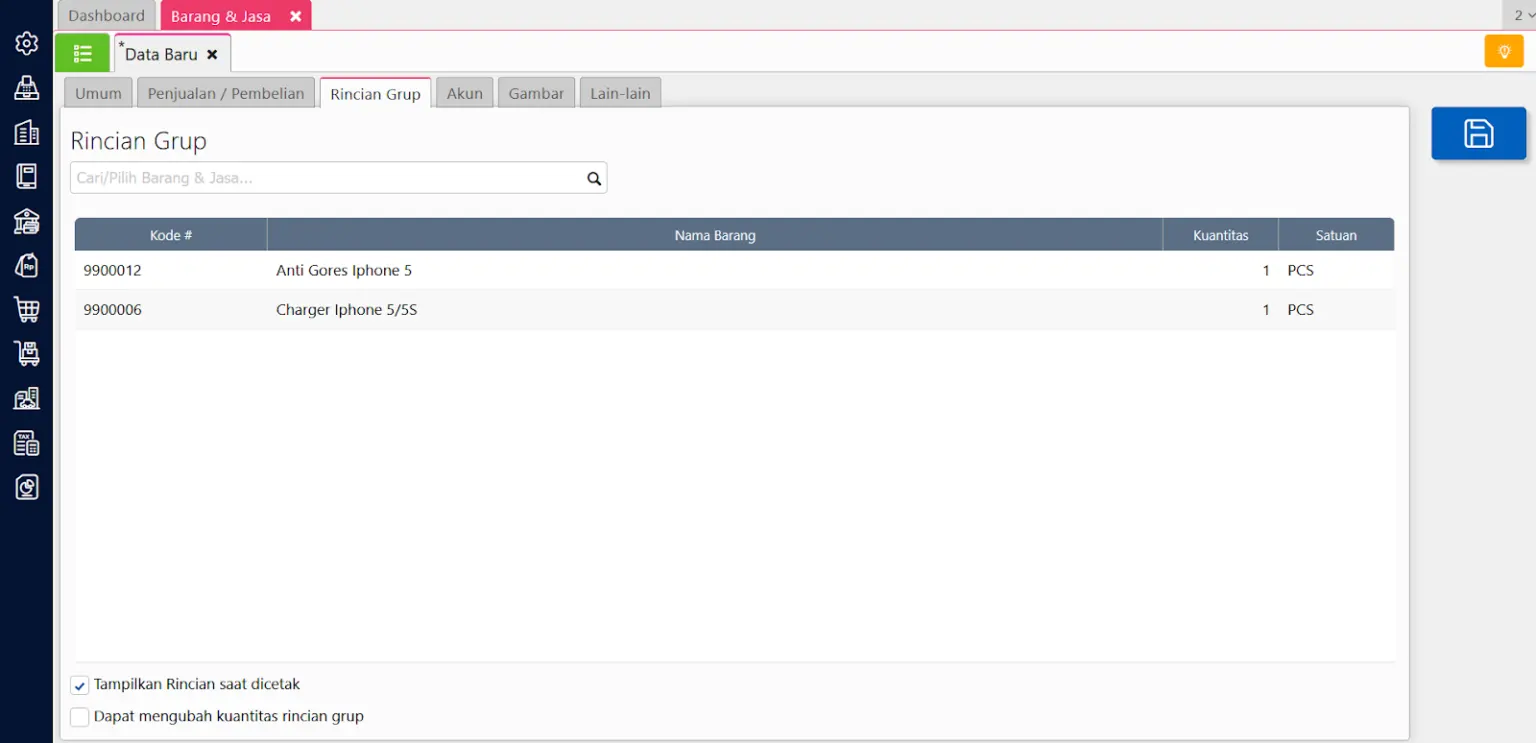Viewport: 1536px width, 743px height.
Task: Close the Data Baru tab
Action: click(212, 55)
